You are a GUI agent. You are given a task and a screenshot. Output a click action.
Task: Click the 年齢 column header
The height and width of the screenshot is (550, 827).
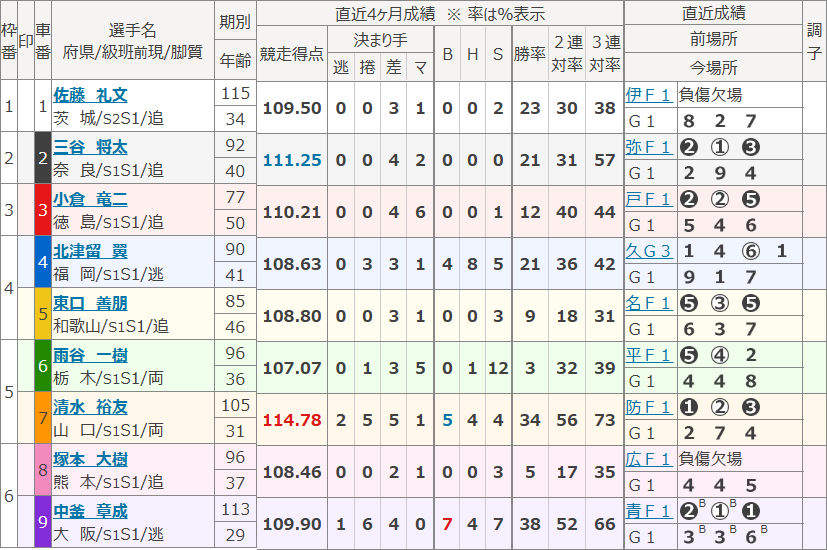(x=235, y=60)
